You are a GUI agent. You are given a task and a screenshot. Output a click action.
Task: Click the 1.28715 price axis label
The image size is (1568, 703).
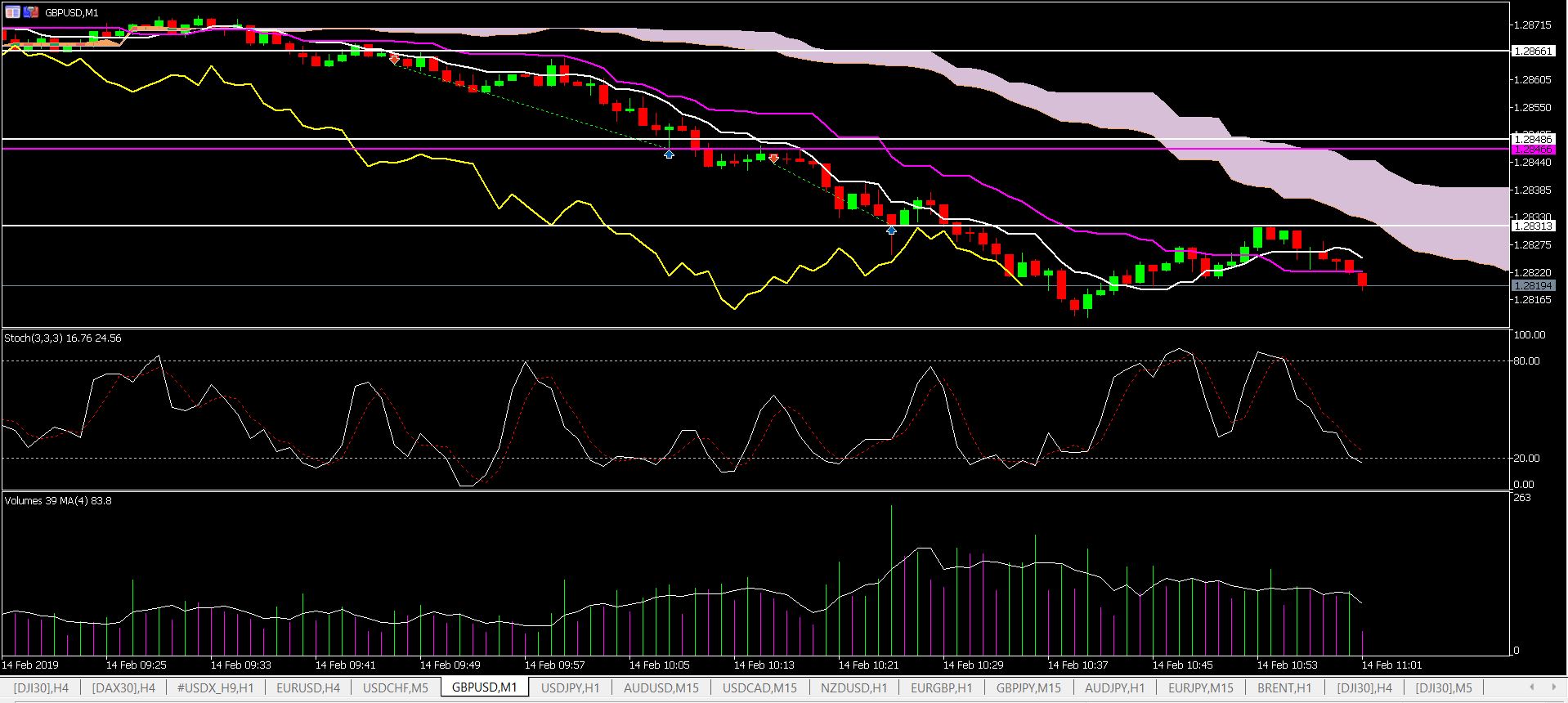coord(1533,25)
